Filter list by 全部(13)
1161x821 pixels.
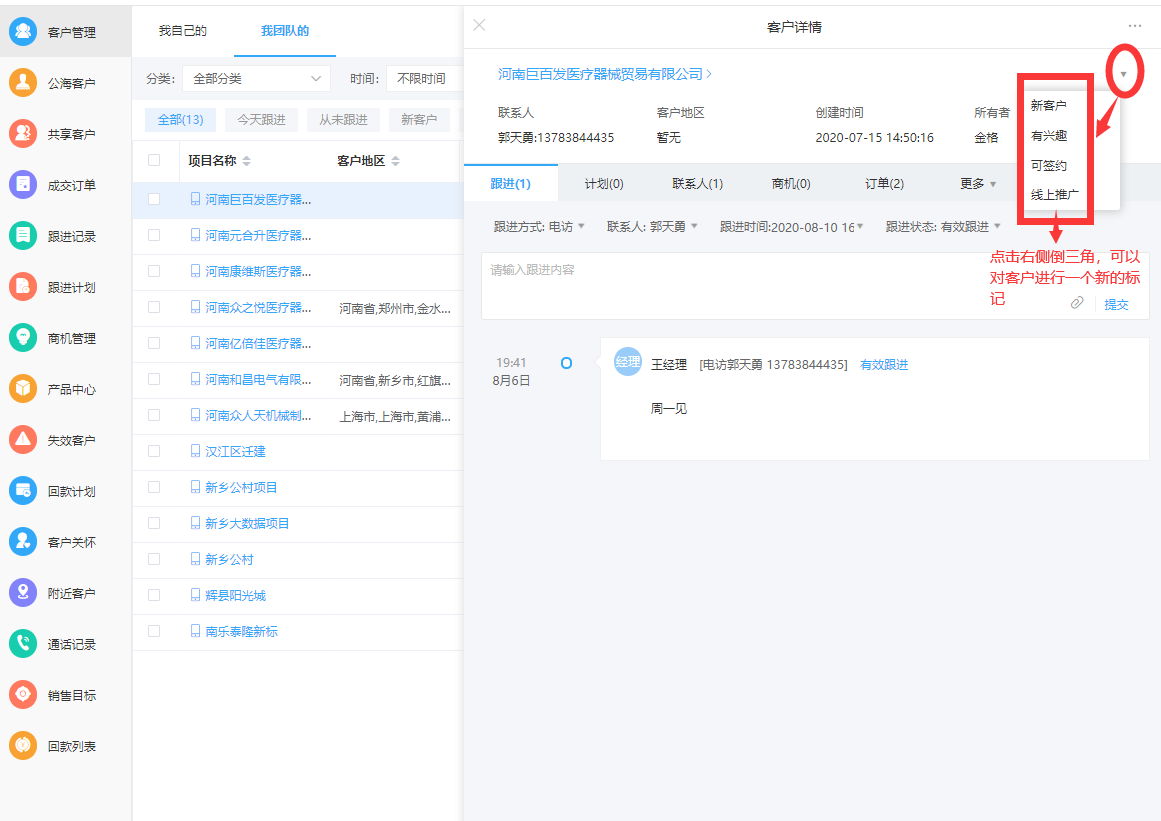tap(181, 119)
